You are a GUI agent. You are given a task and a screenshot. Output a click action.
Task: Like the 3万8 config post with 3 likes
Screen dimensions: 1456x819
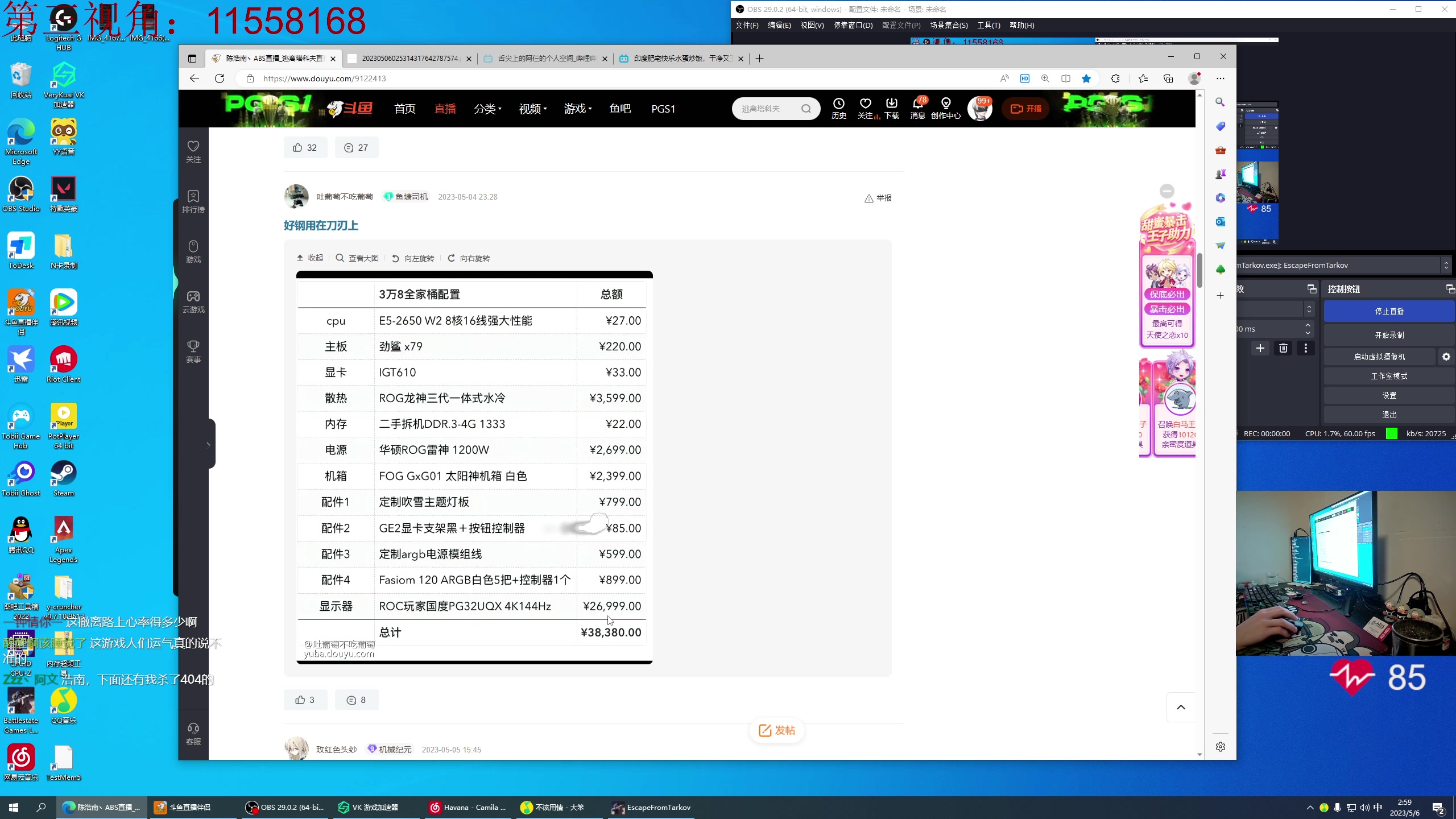(305, 700)
